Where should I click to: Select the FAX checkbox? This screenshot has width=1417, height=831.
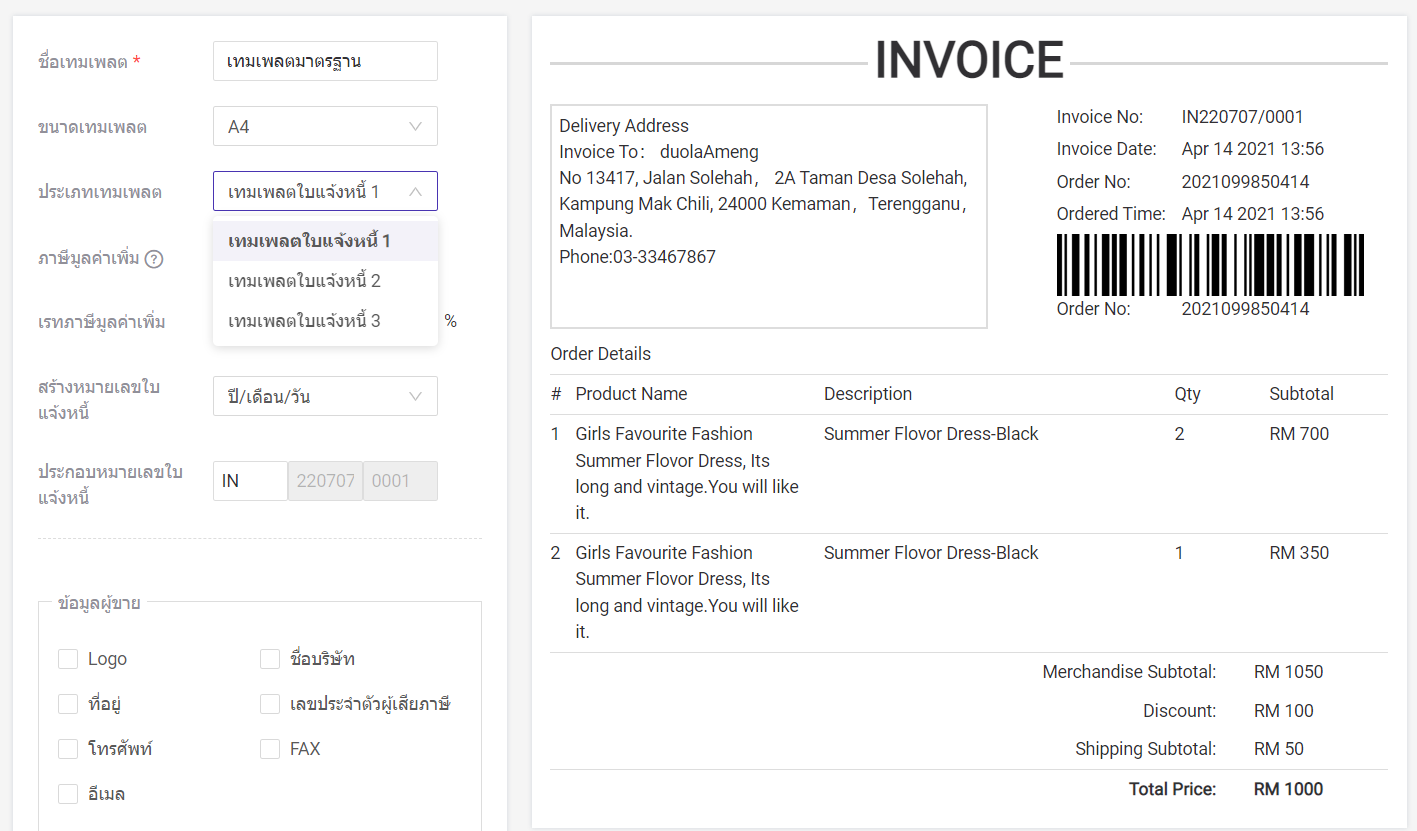click(x=270, y=749)
